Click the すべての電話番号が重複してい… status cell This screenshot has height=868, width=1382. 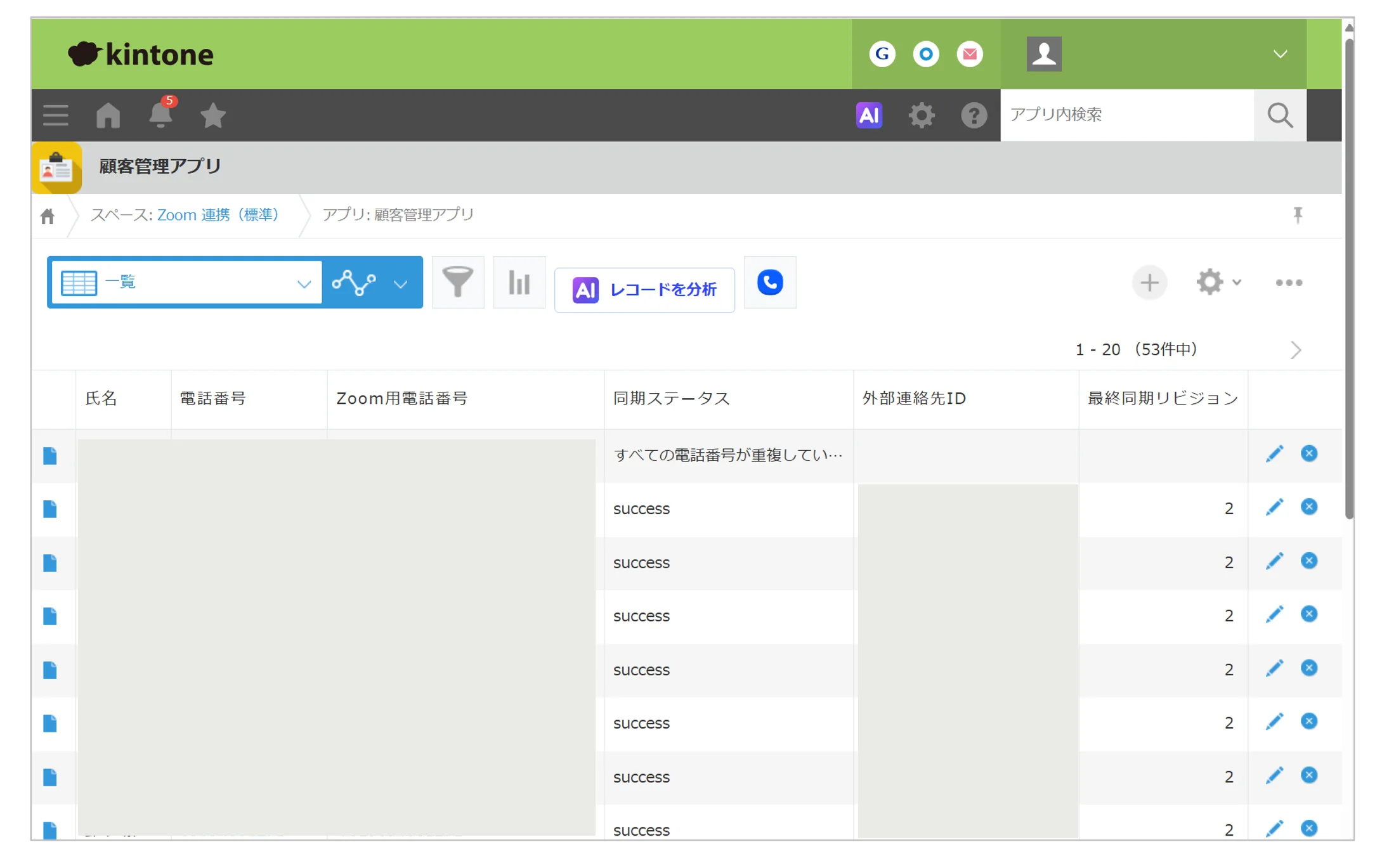pyautogui.click(x=728, y=455)
